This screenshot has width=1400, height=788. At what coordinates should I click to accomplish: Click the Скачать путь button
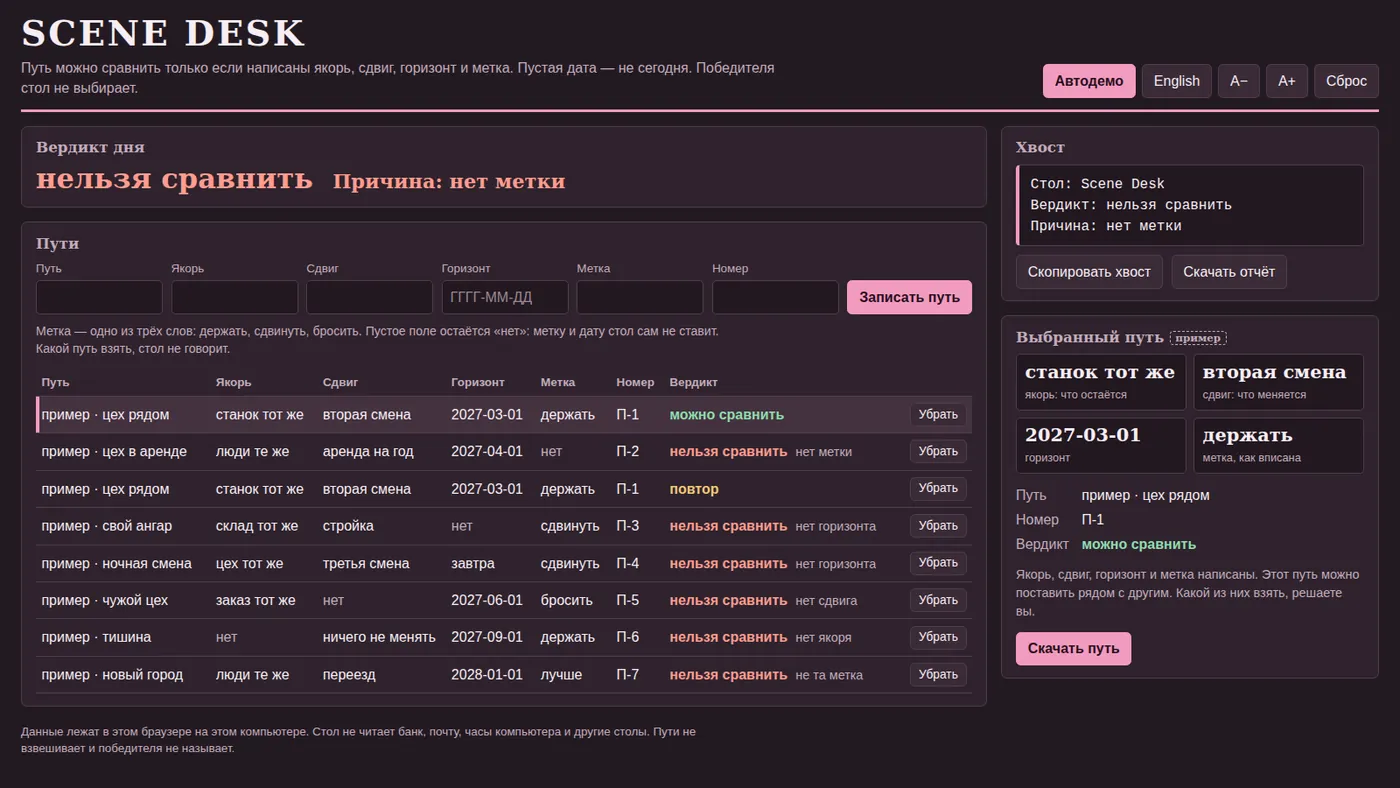click(x=1073, y=648)
